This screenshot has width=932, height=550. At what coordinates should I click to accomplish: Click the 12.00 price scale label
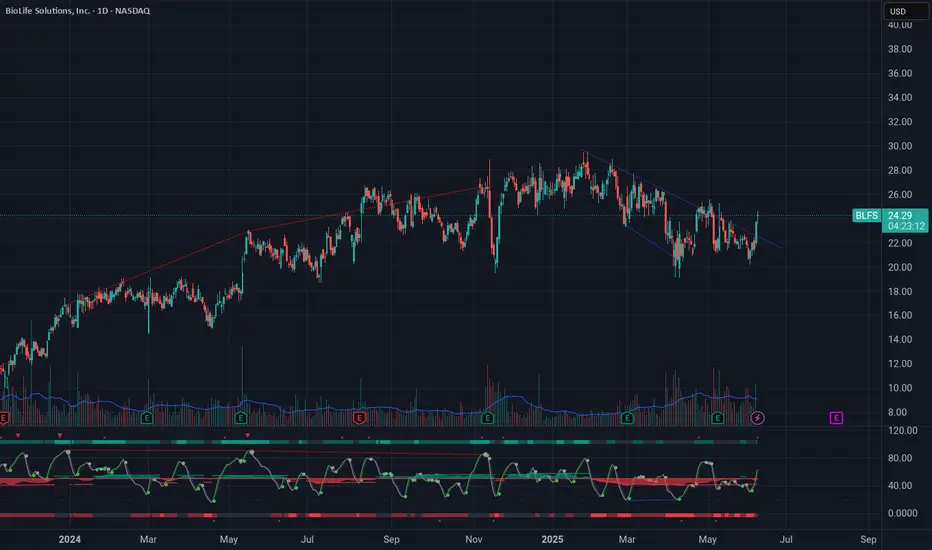pyautogui.click(x=900, y=364)
